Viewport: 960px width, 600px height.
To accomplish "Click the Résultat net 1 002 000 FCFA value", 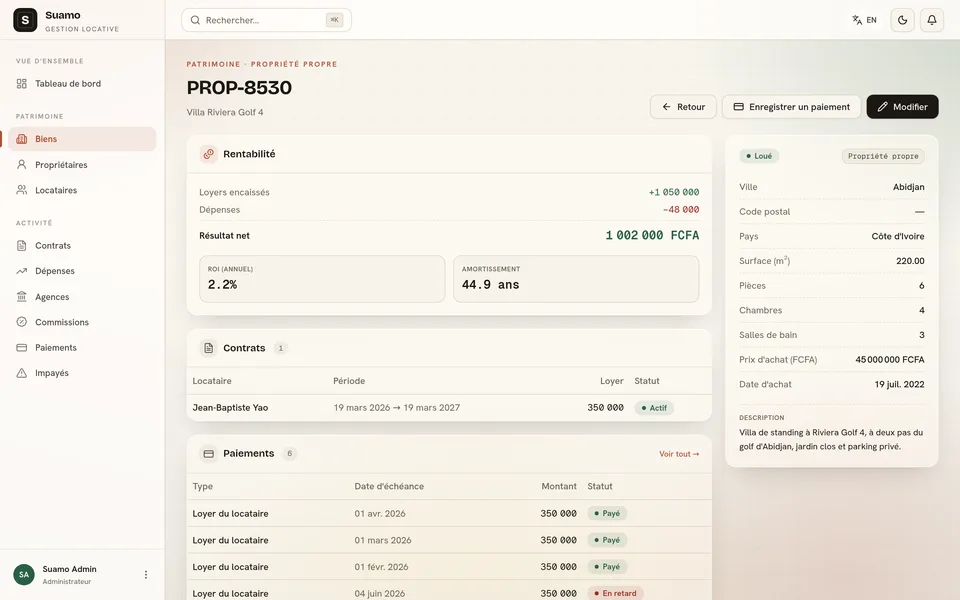I will click(x=652, y=236).
